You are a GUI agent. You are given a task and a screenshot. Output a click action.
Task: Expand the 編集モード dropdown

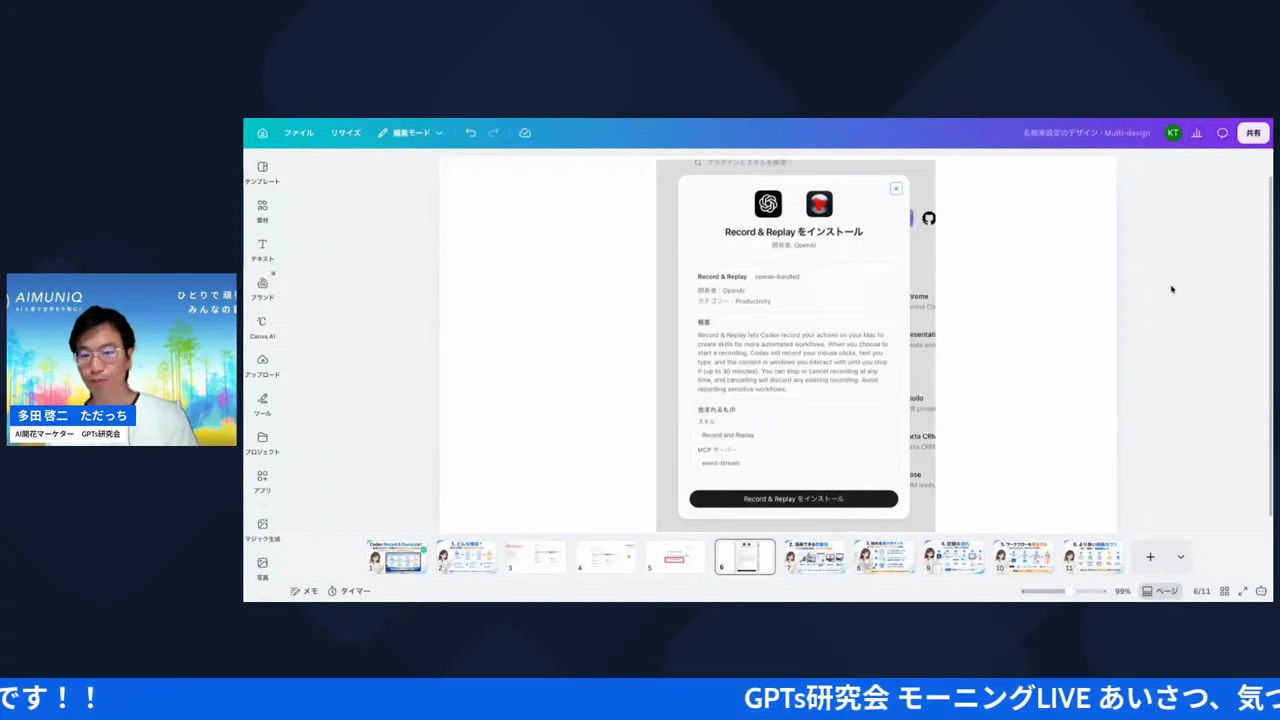click(x=410, y=133)
